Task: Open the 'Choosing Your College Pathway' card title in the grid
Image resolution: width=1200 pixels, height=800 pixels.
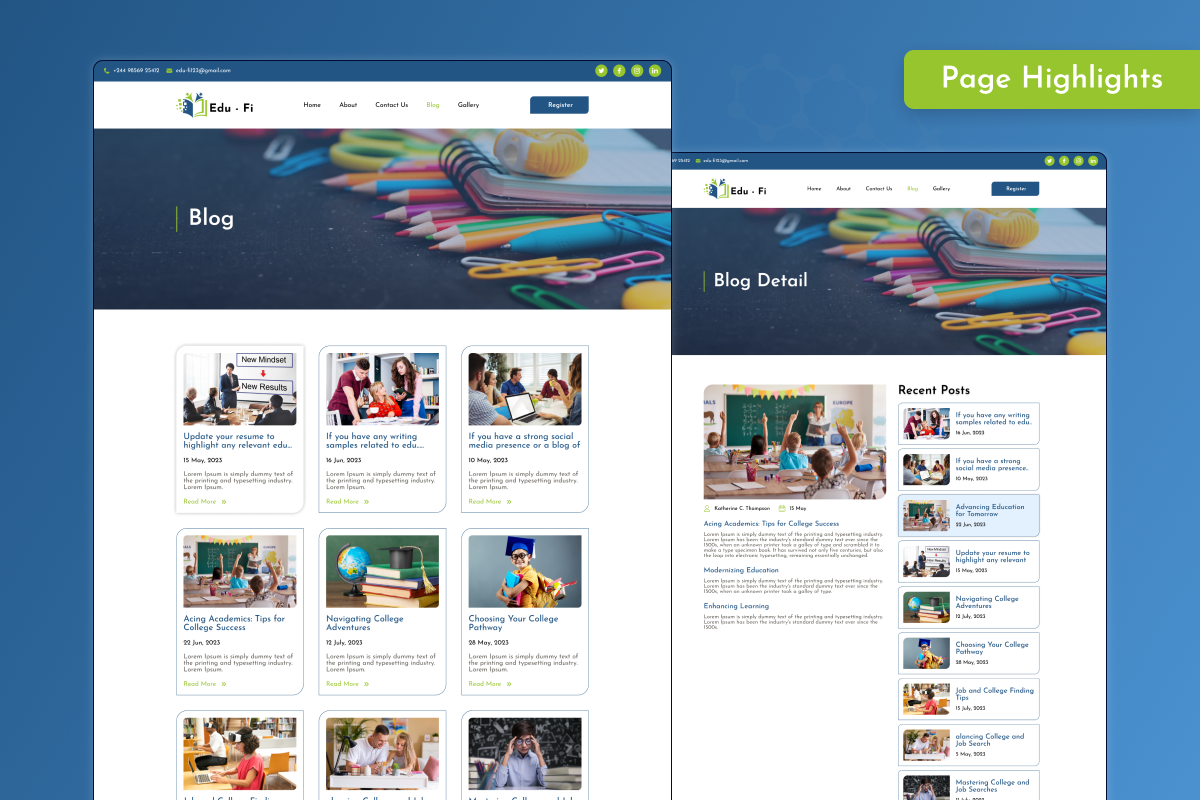Action: pos(514,623)
